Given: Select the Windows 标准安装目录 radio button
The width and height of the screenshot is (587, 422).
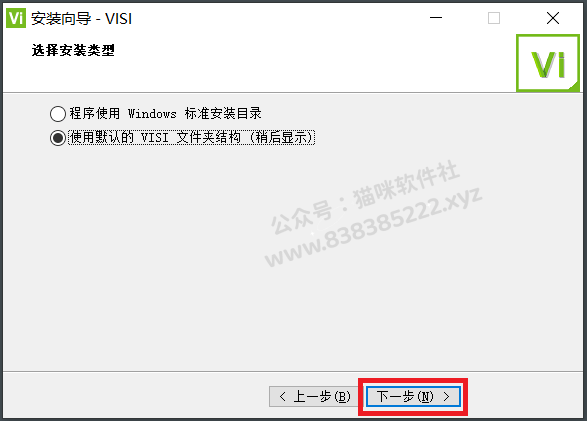Looking at the screenshot, I should pos(58,113).
